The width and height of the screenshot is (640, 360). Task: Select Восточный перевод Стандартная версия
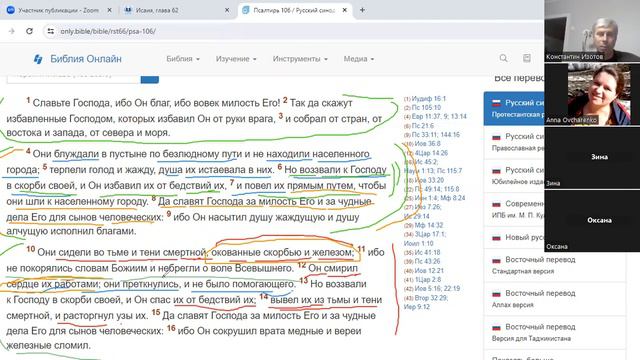pyautogui.click(x=554, y=265)
